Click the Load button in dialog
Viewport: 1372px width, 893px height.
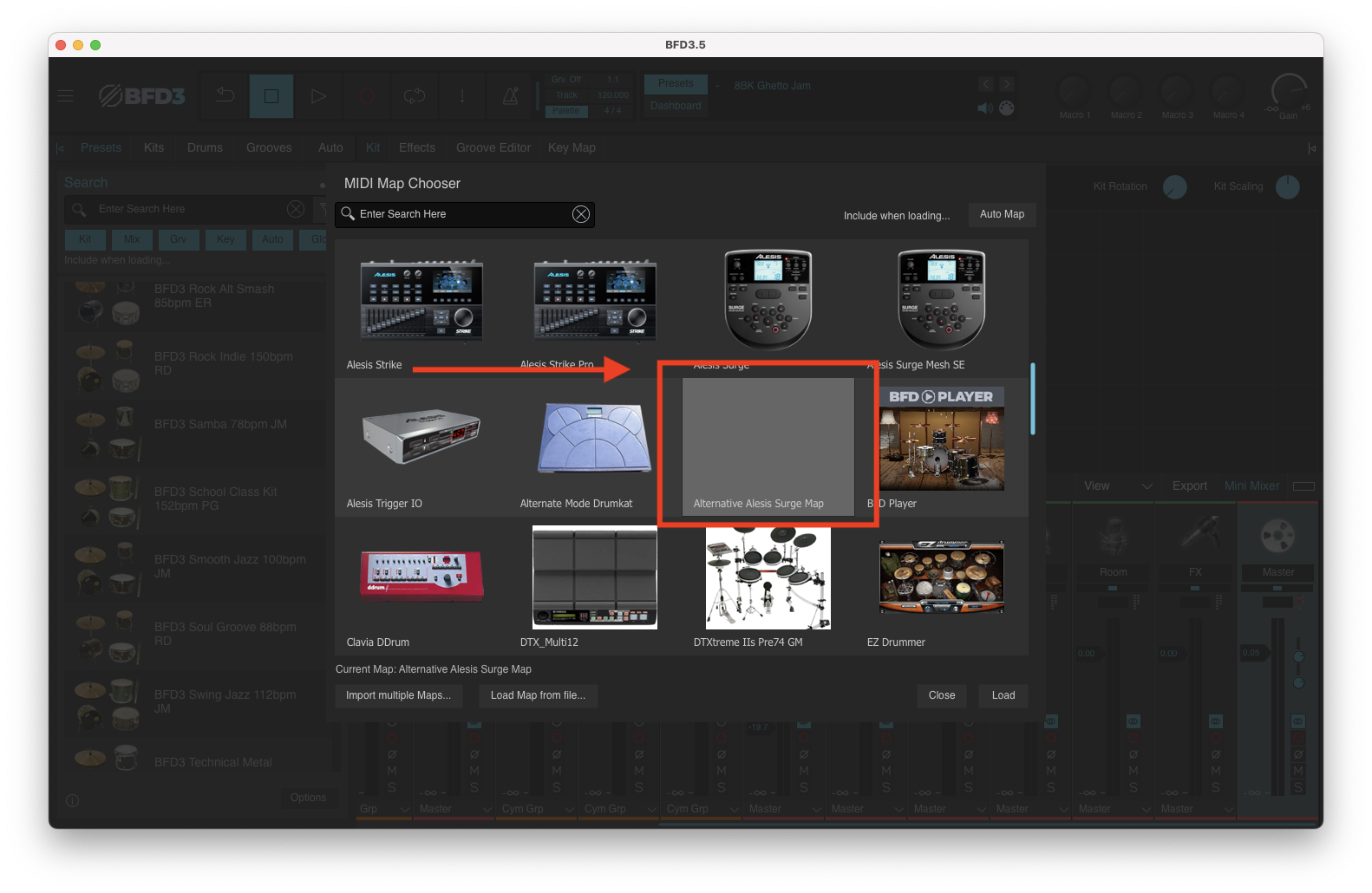1003,695
